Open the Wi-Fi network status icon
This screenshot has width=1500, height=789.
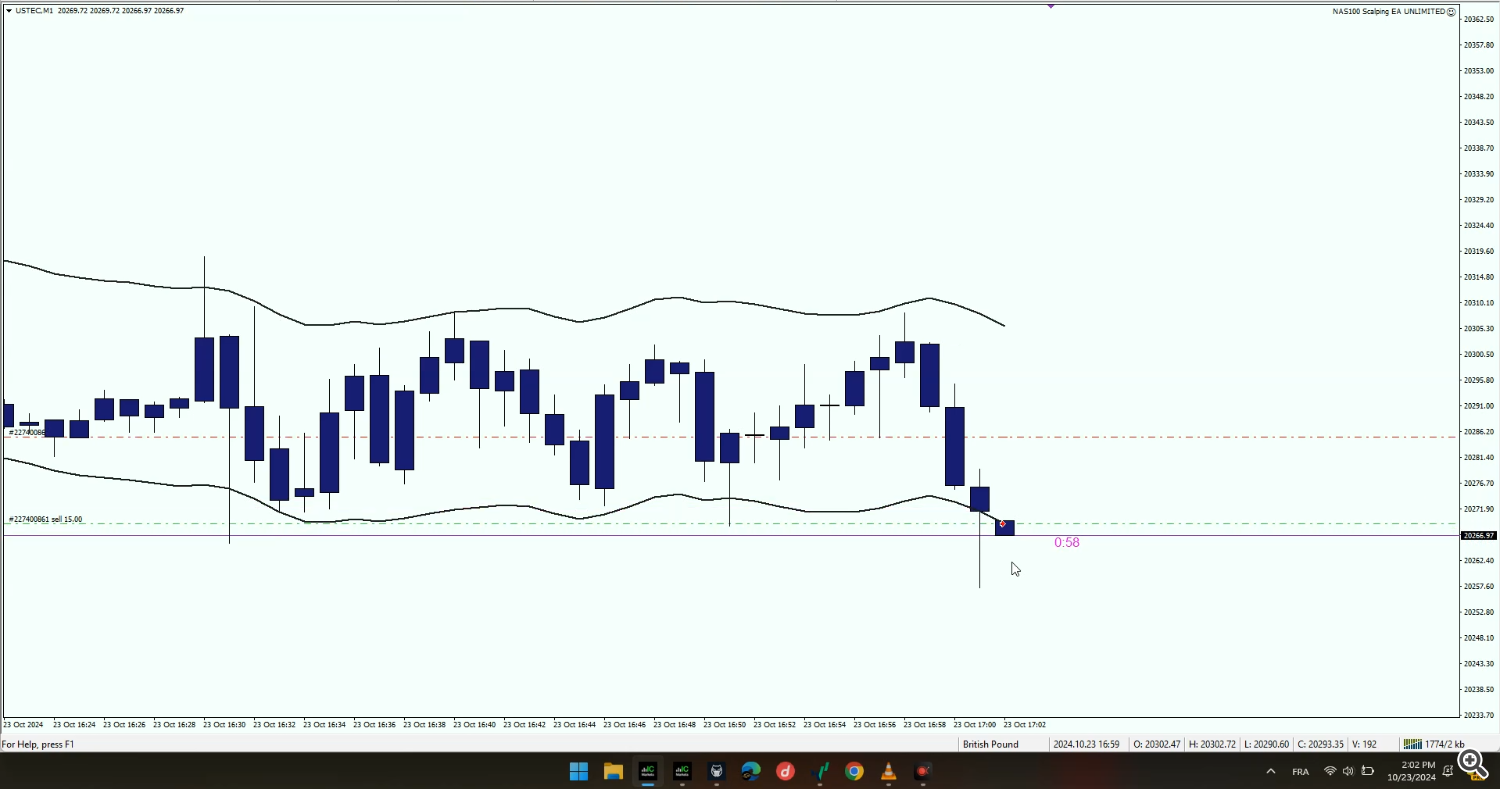(1330, 771)
